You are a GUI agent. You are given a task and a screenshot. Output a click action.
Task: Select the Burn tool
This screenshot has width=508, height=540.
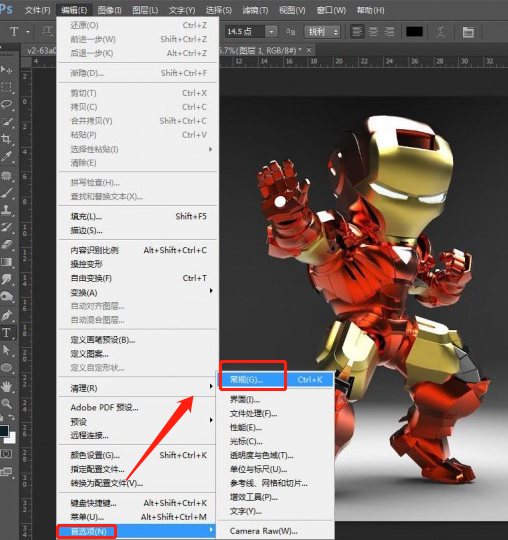[x=6, y=297]
